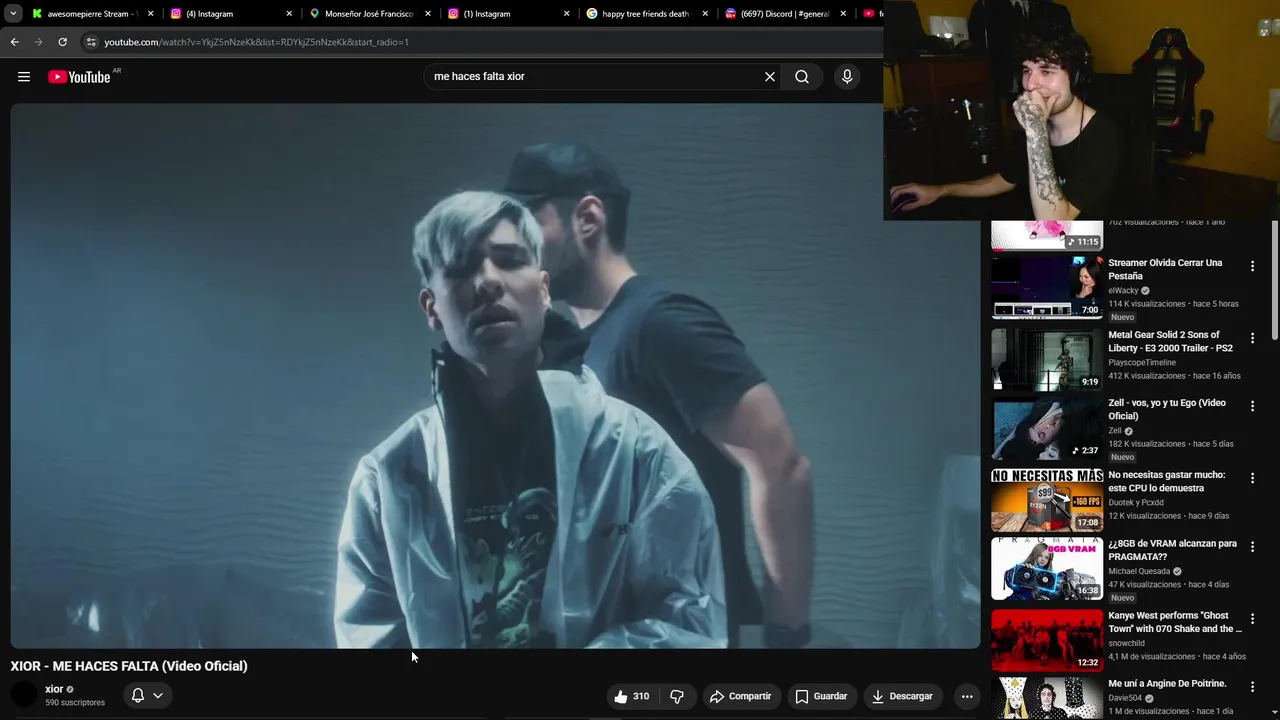The height and width of the screenshot is (720, 1280).
Task: Open options for Kanye West Ghost Town video
Action: 1252,619
